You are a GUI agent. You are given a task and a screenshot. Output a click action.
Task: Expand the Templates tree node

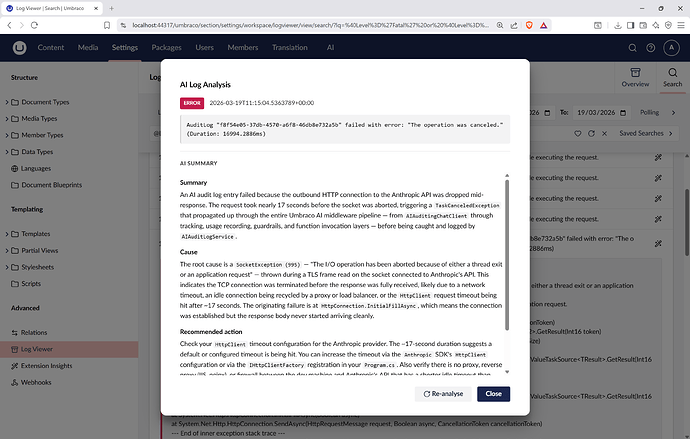7,234
